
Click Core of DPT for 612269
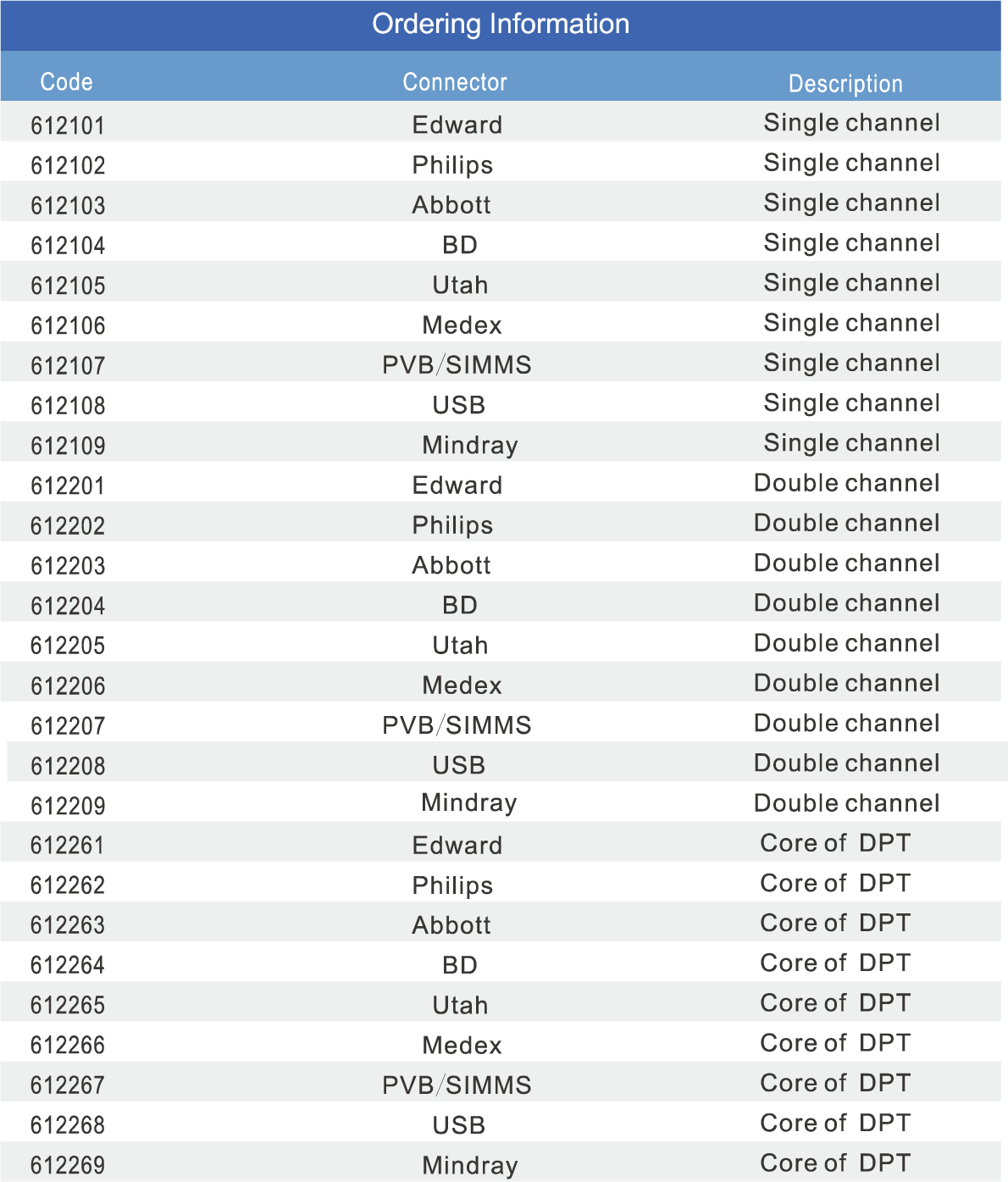(835, 1163)
